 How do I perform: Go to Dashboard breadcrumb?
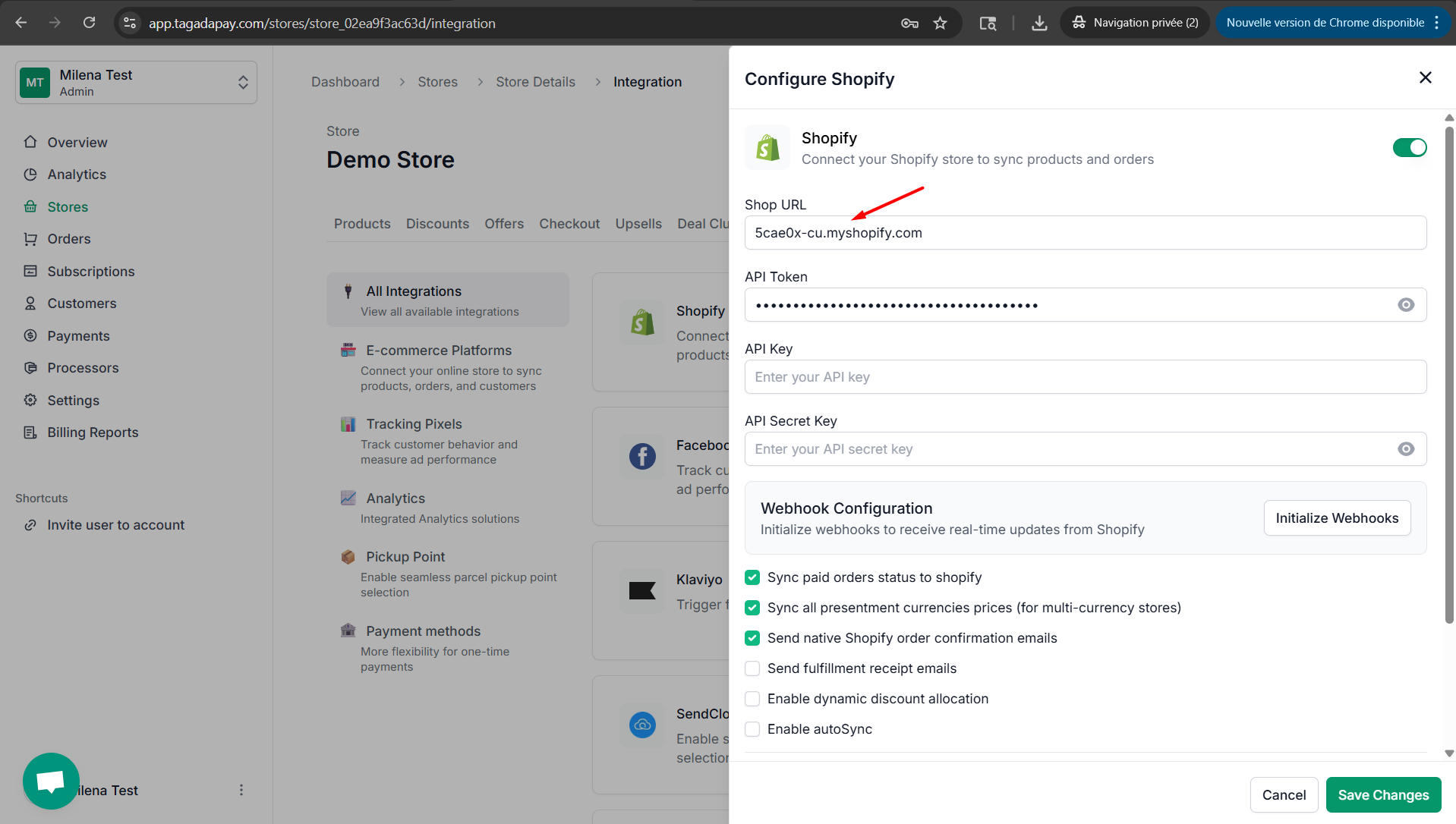(345, 82)
